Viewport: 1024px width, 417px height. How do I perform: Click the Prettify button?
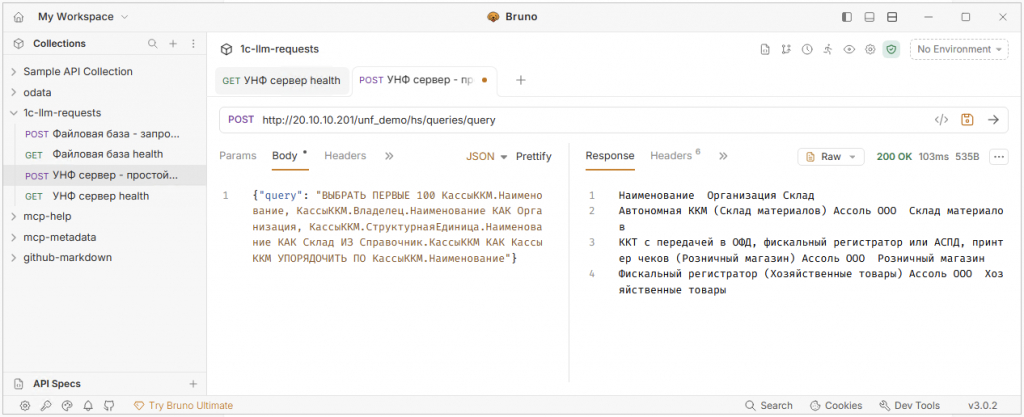534,156
